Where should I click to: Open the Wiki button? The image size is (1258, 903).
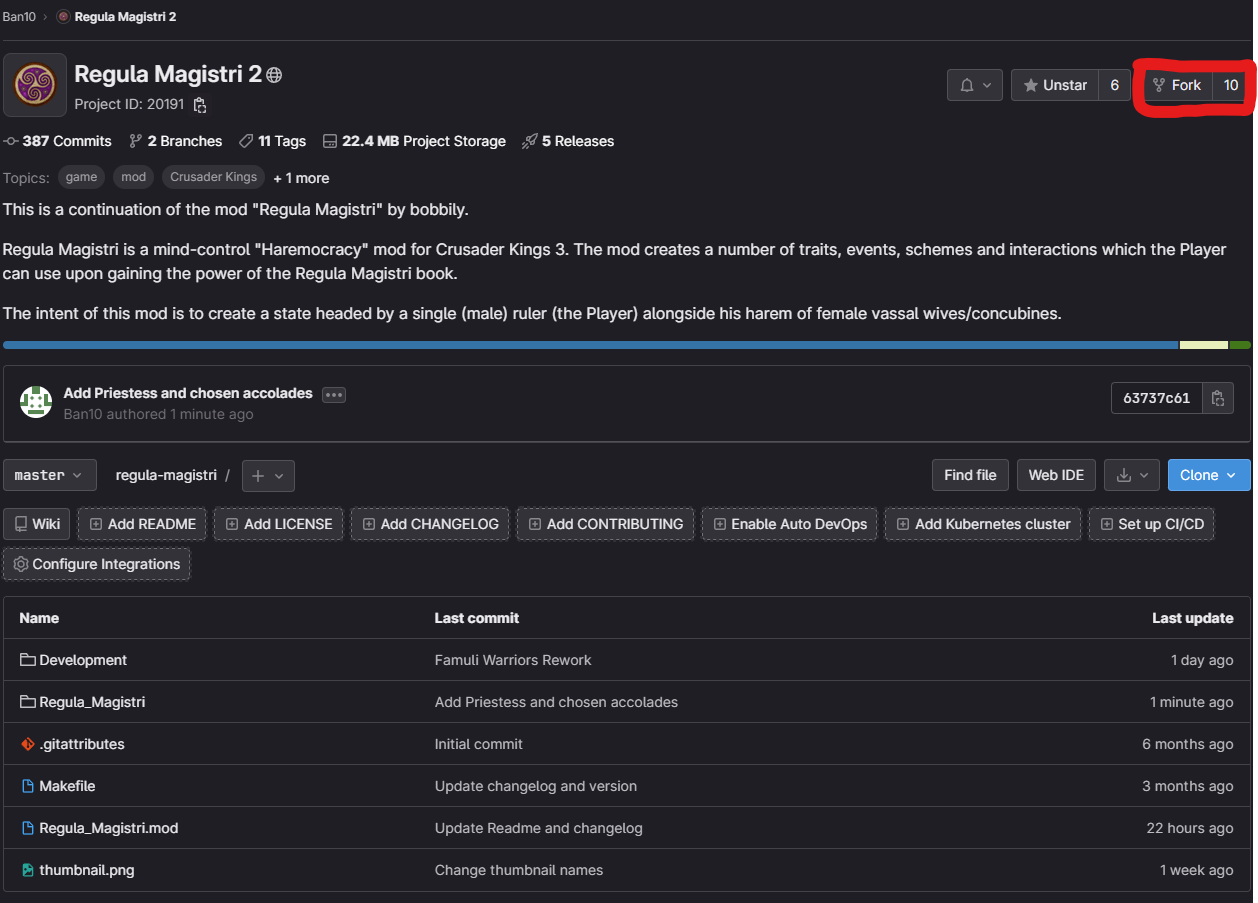(x=37, y=524)
